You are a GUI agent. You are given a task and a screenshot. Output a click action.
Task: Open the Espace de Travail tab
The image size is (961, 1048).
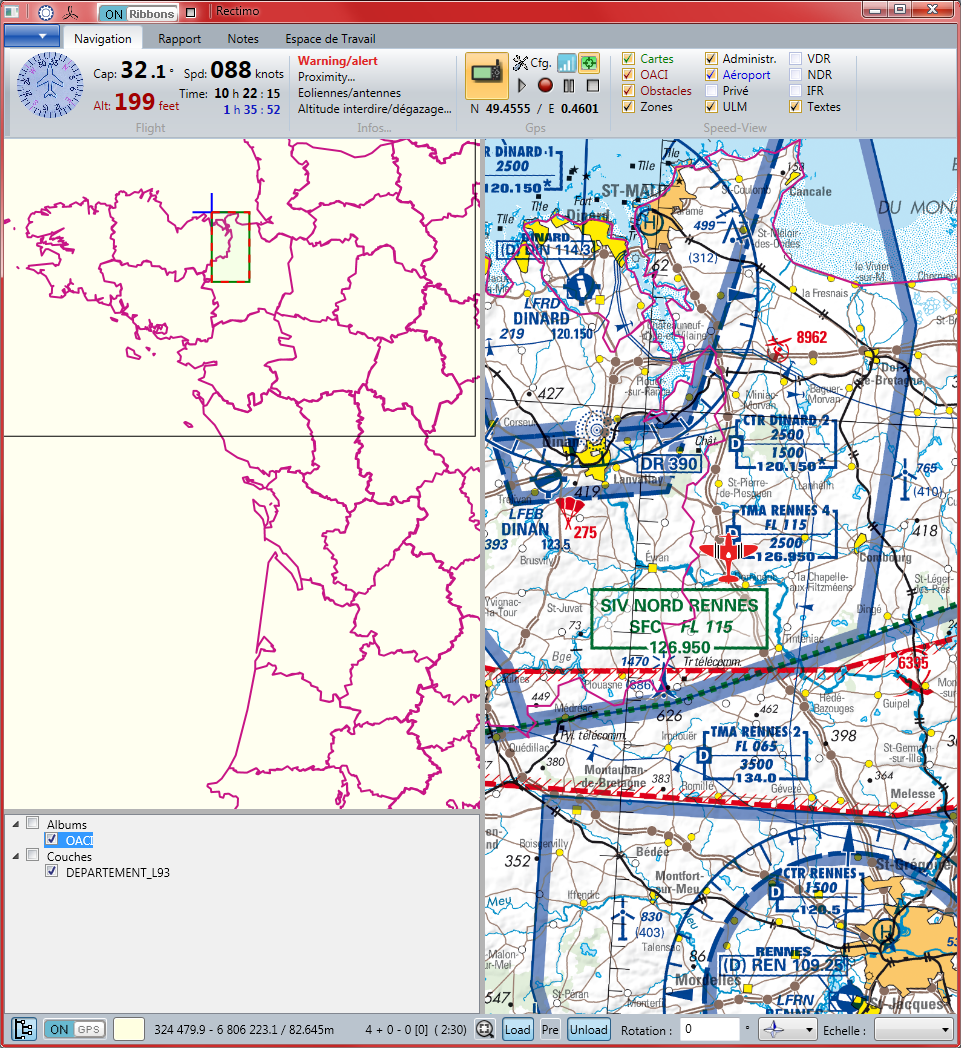click(x=330, y=38)
